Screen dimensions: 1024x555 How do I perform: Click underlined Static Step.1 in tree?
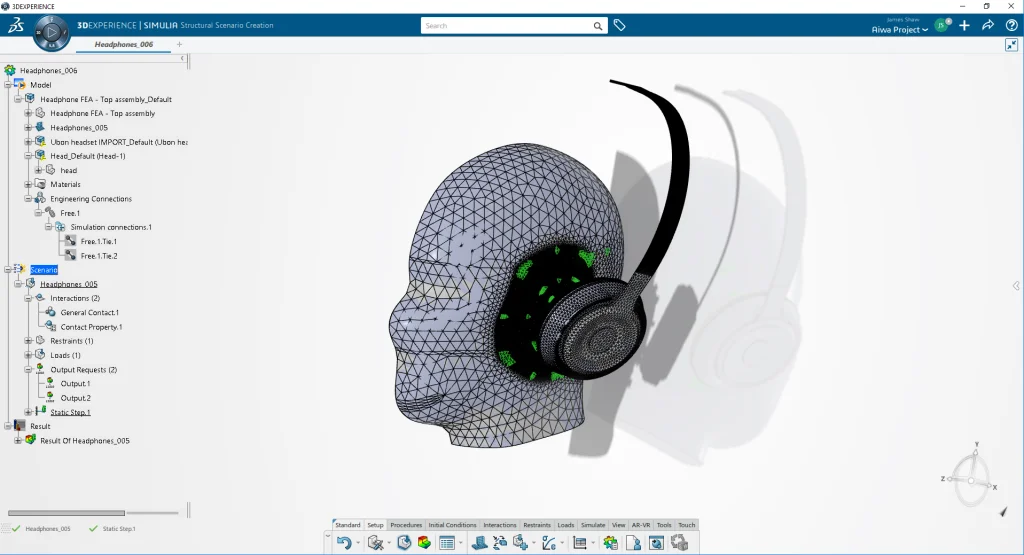[x=70, y=412]
